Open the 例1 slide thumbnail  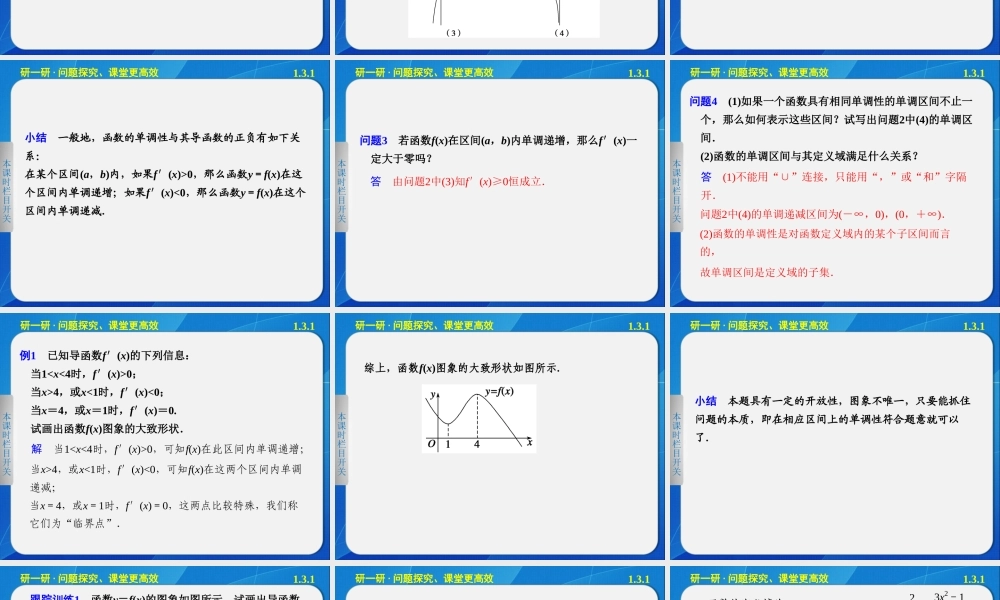(x=165, y=437)
